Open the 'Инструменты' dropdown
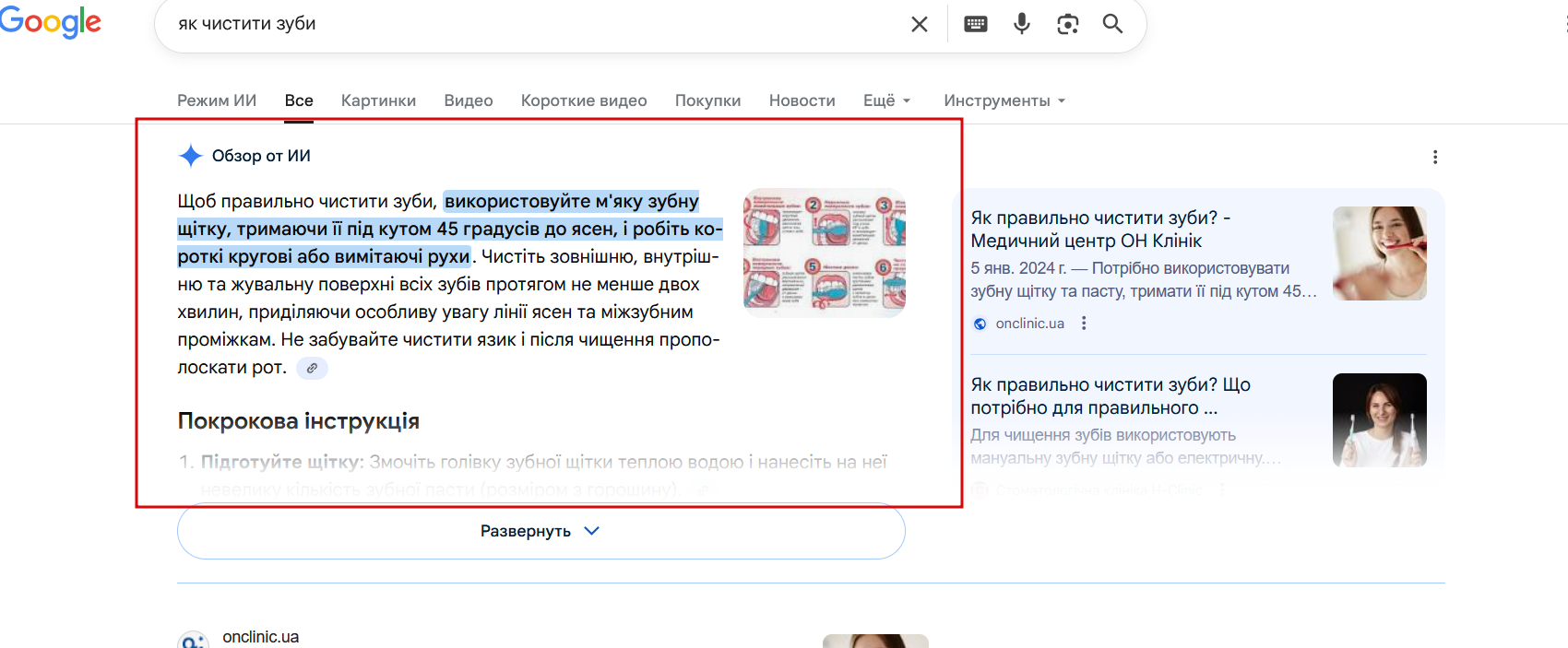Image resolution: width=1568 pixels, height=648 pixels. (x=1004, y=100)
